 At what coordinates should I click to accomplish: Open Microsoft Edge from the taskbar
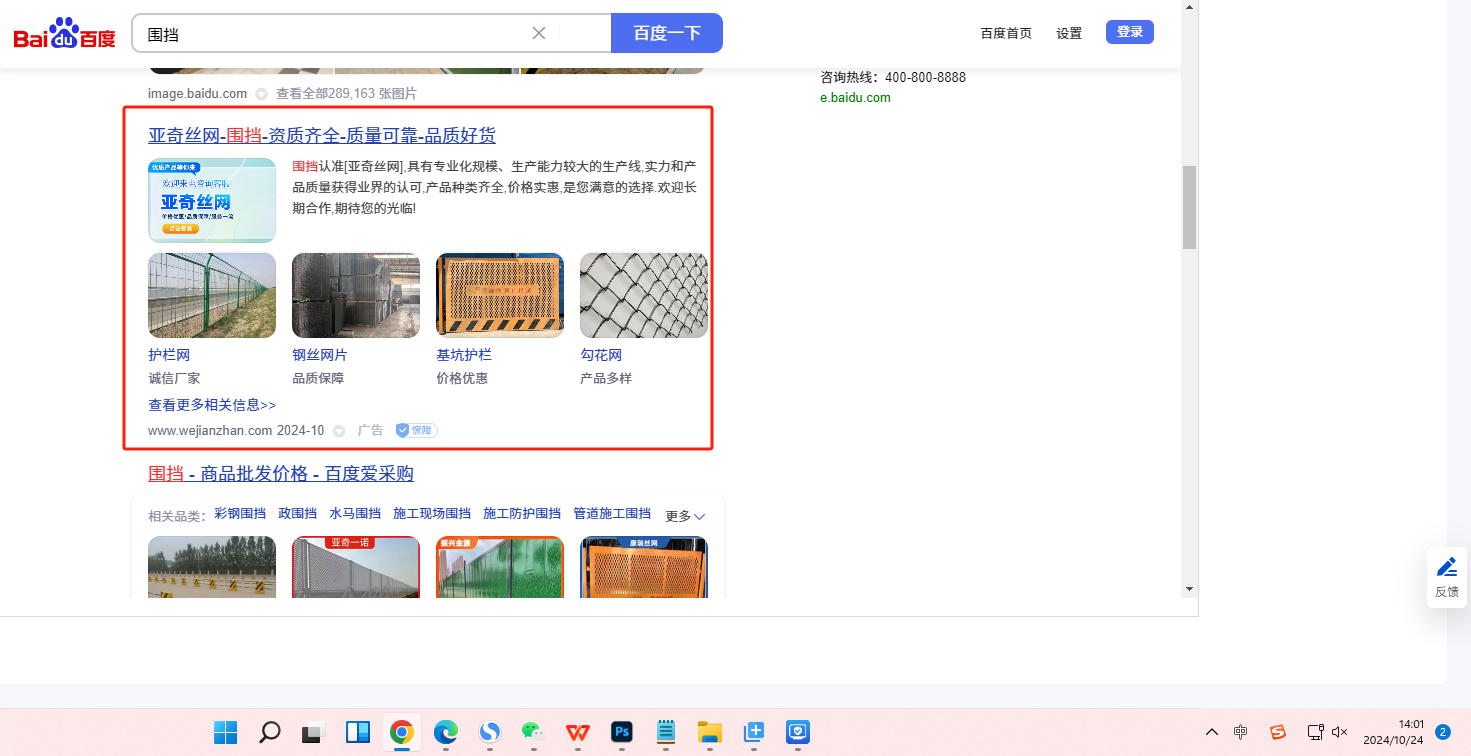click(445, 732)
